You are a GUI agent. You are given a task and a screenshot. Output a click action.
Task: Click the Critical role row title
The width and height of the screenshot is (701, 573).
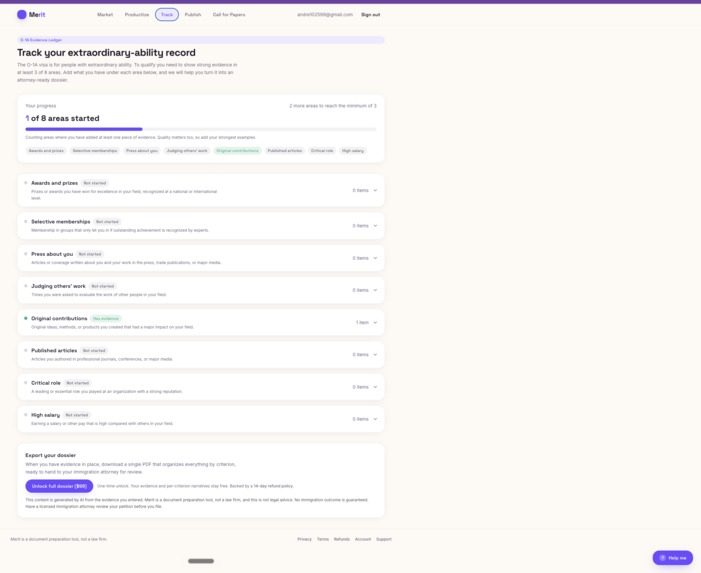[x=46, y=383]
